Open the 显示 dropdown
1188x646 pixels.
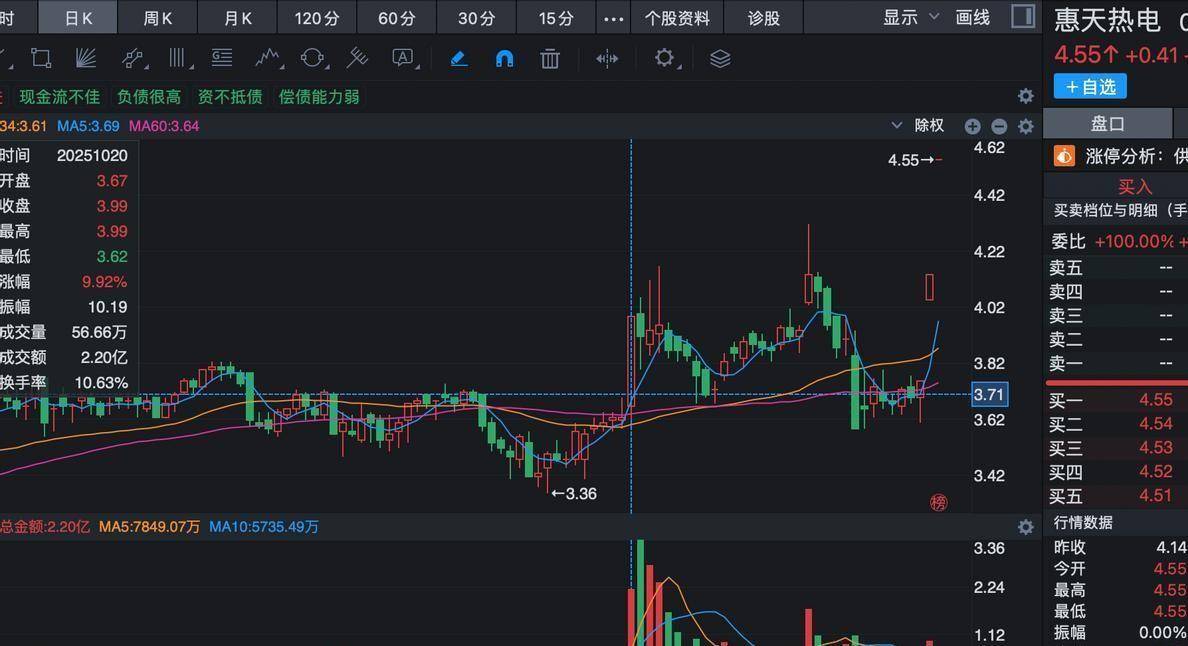pyautogui.click(x=910, y=17)
